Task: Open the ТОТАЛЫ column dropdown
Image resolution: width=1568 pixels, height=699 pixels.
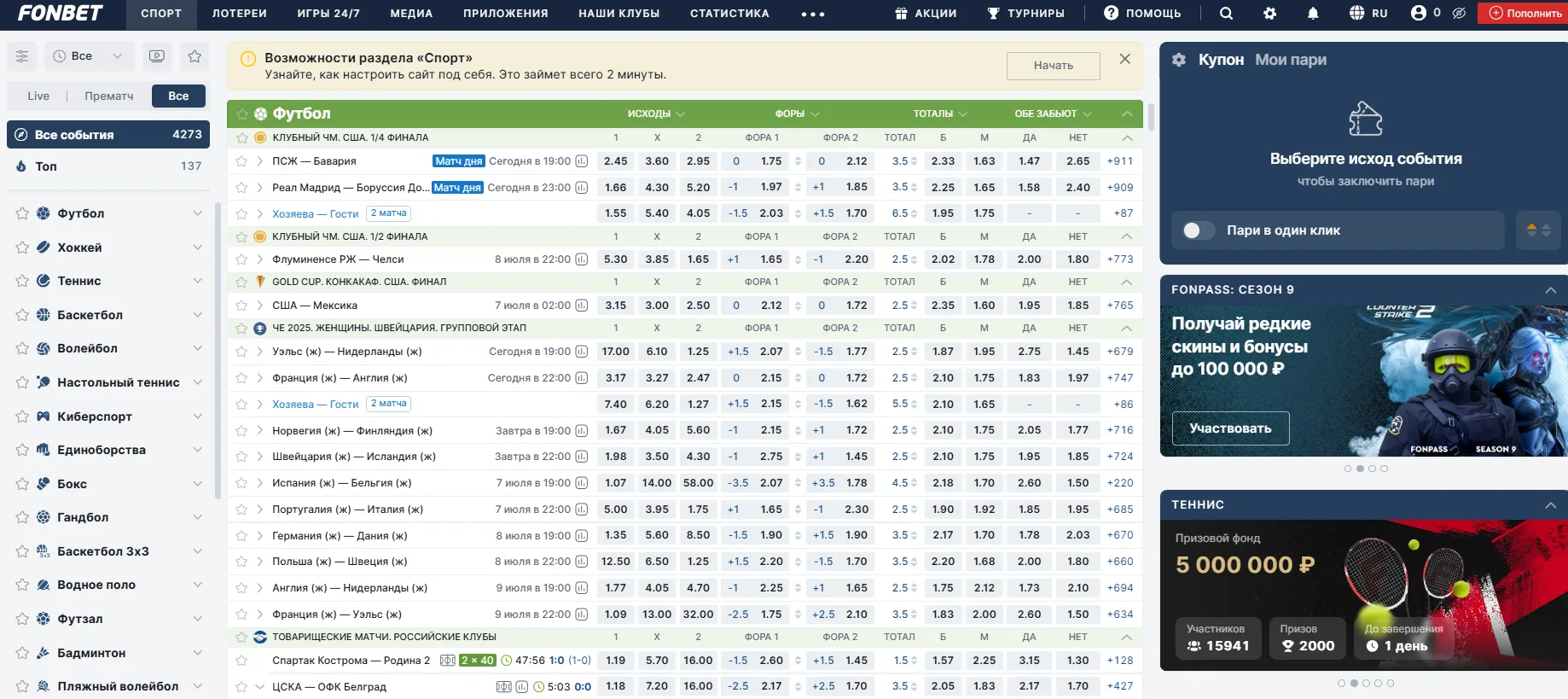Action: coord(940,114)
